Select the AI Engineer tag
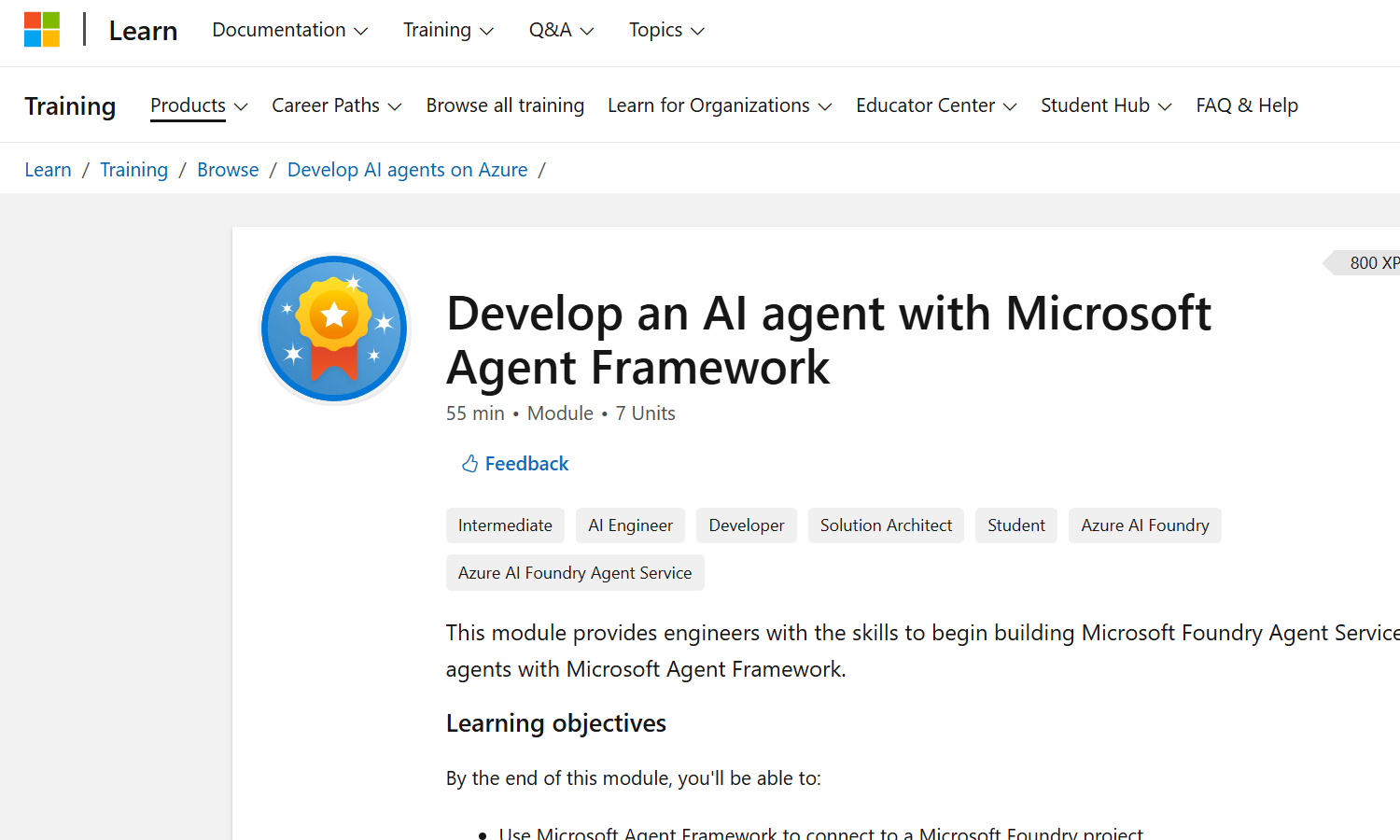The image size is (1400, 840). [x=630, y=525]
